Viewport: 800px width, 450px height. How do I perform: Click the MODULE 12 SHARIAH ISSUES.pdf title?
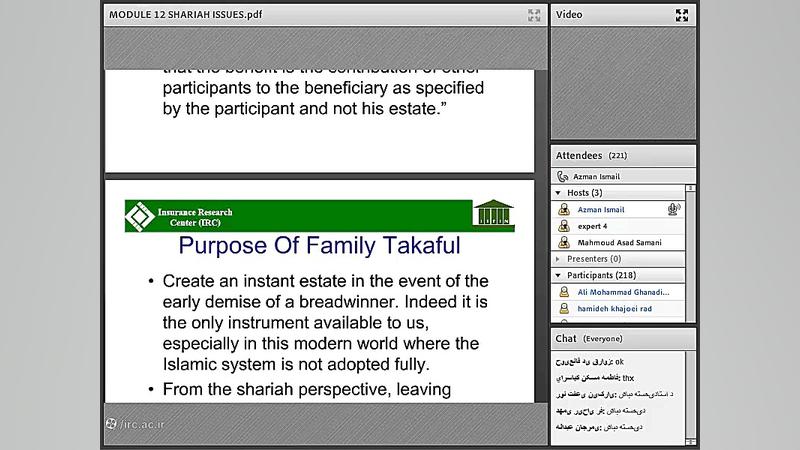click(186, 15)
